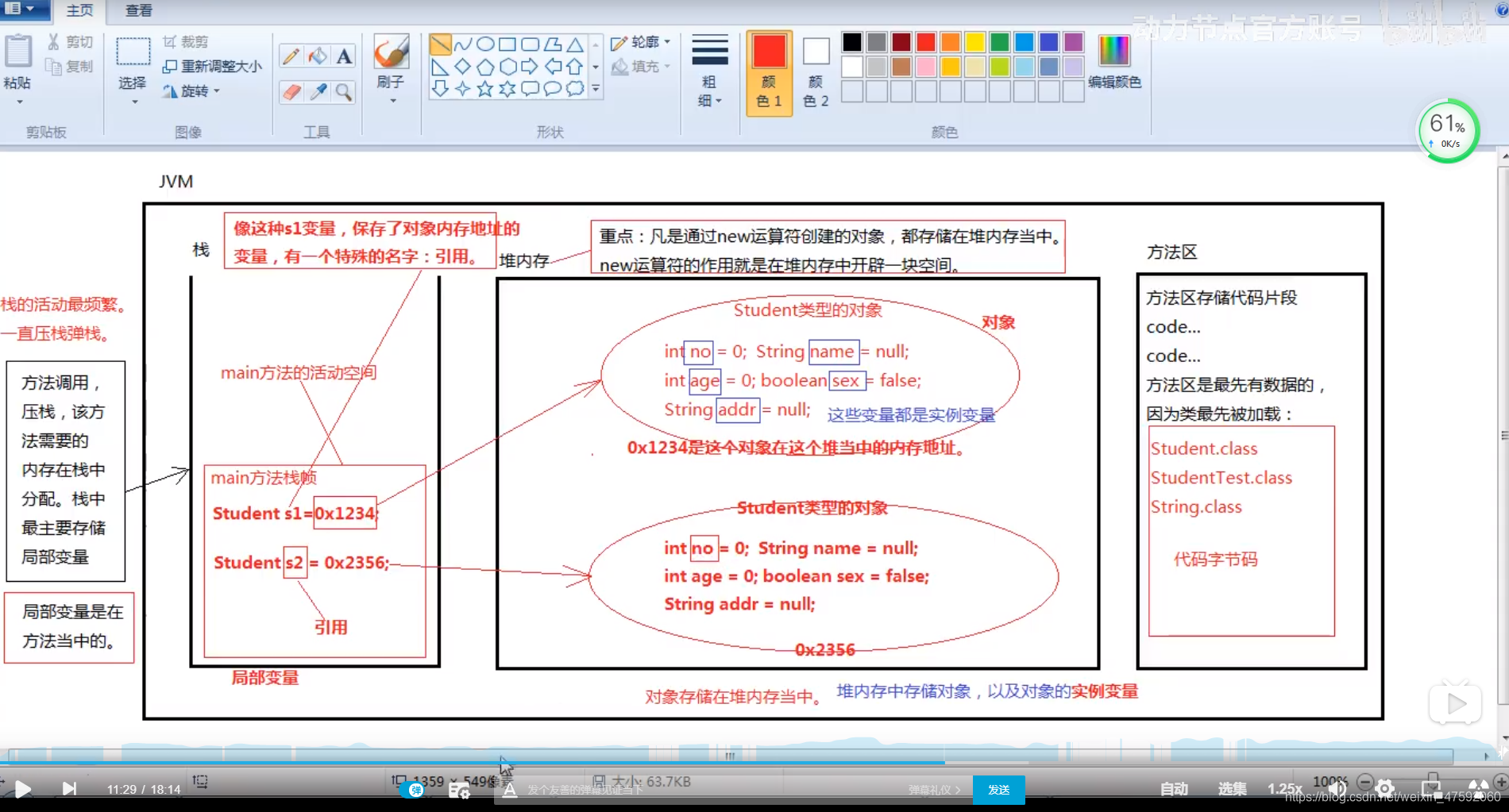Select Color 2 (颜色 2) box
The width and height of the screenshot is (1509, 812).
coord(816,73)
